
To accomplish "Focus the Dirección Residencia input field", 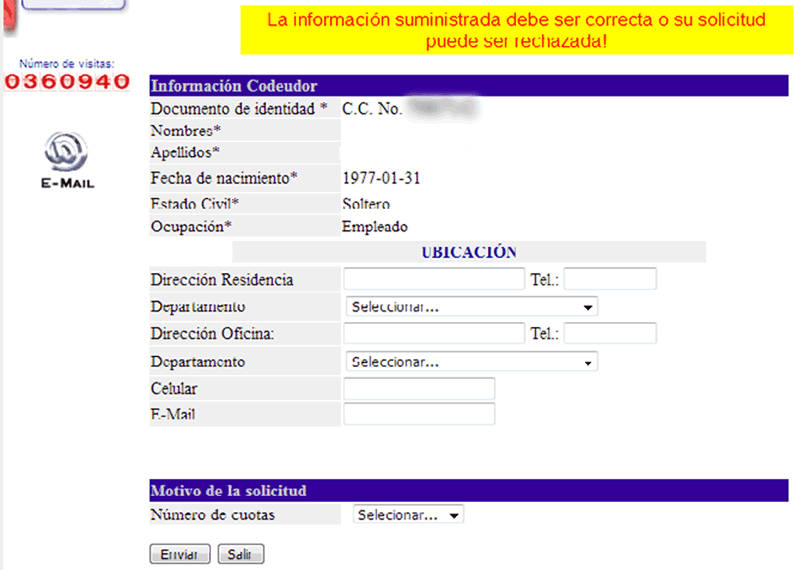I will pos(434,279).
